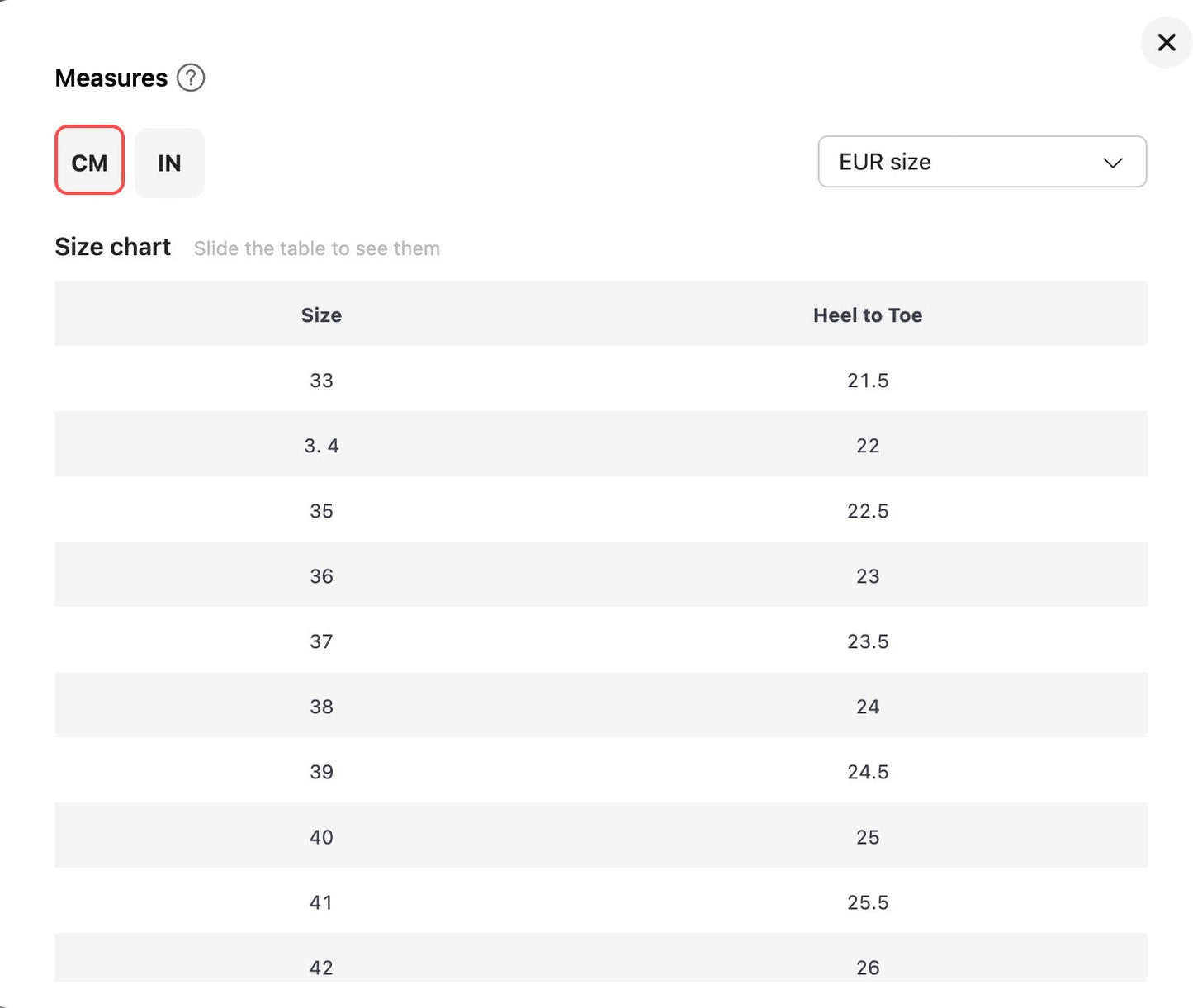Screen dimensions: 1193x1008
Task: Click the chevron arrow in size selector
Action: (1112, 163)
